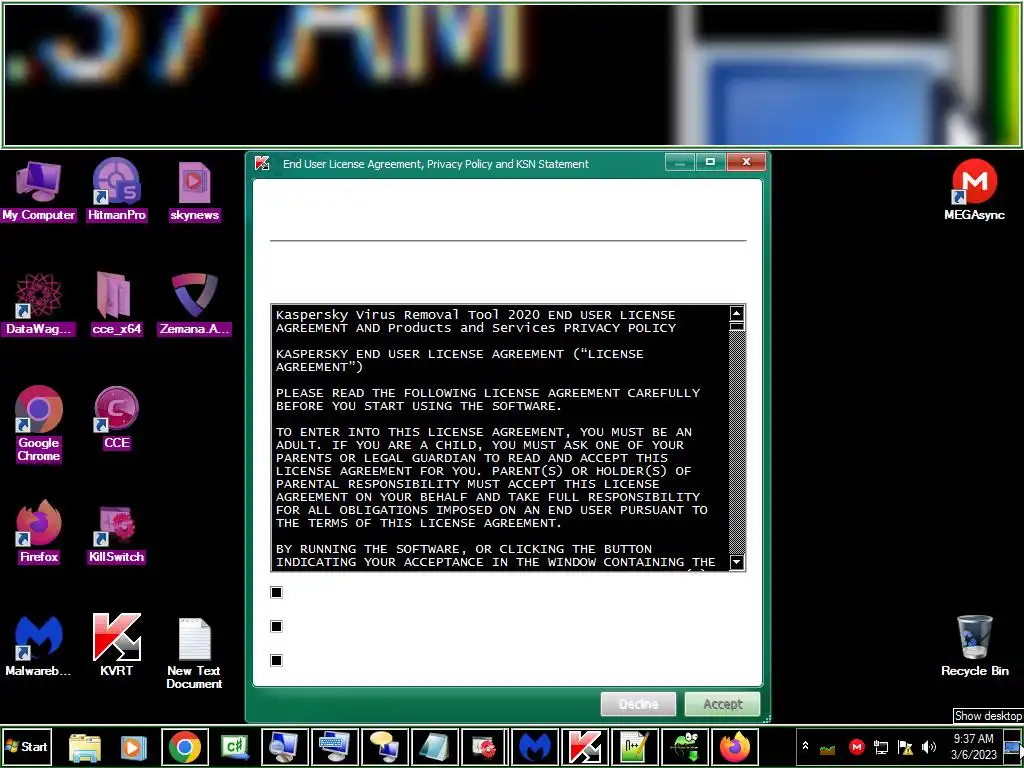Image resolution: width=1024 pixels, height=768 pixels.
Task: Select the New Text Document file
Action: click(194, 653)
